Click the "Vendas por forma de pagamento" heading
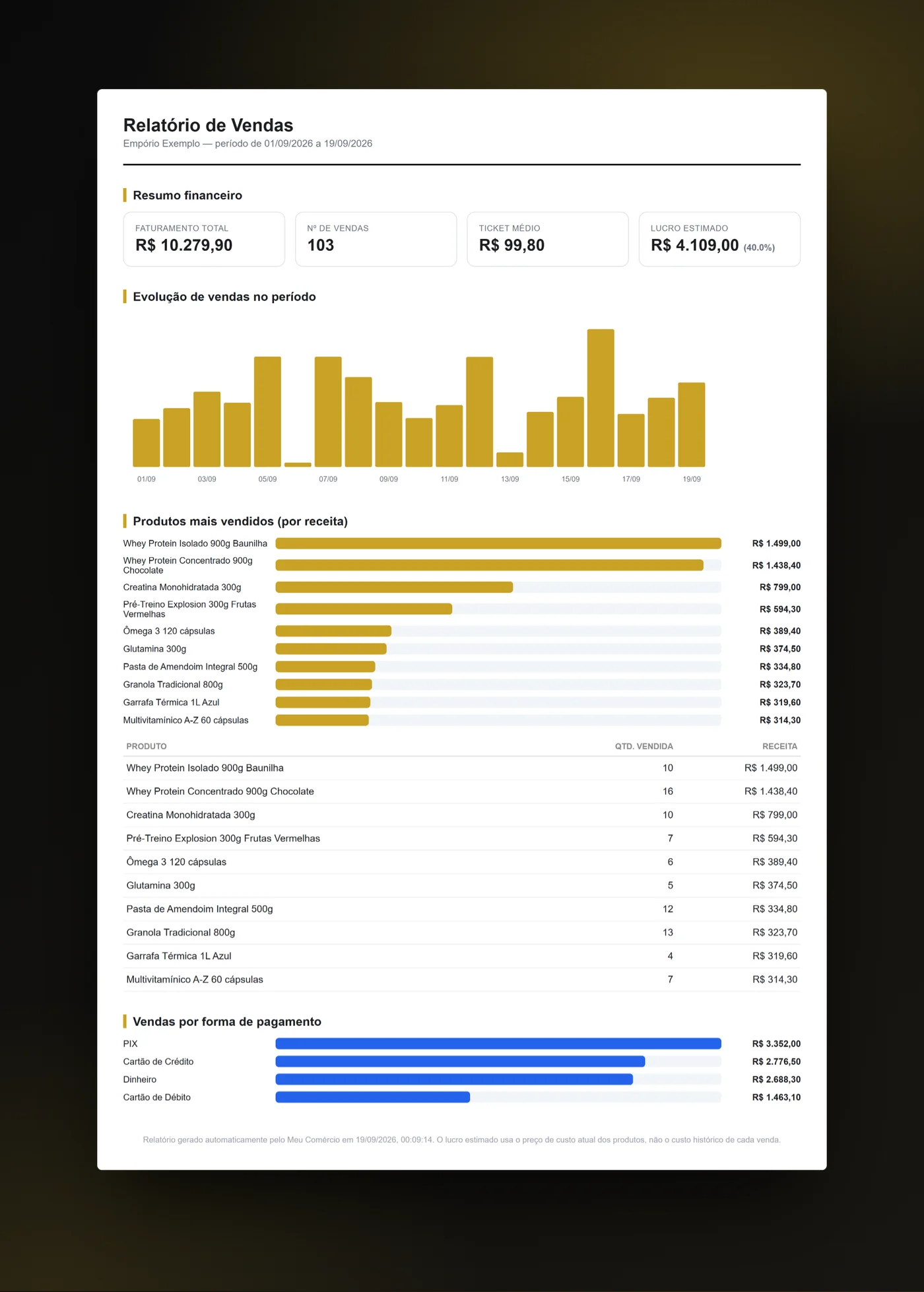924x1292 pixels. (x=227, y=1022)
